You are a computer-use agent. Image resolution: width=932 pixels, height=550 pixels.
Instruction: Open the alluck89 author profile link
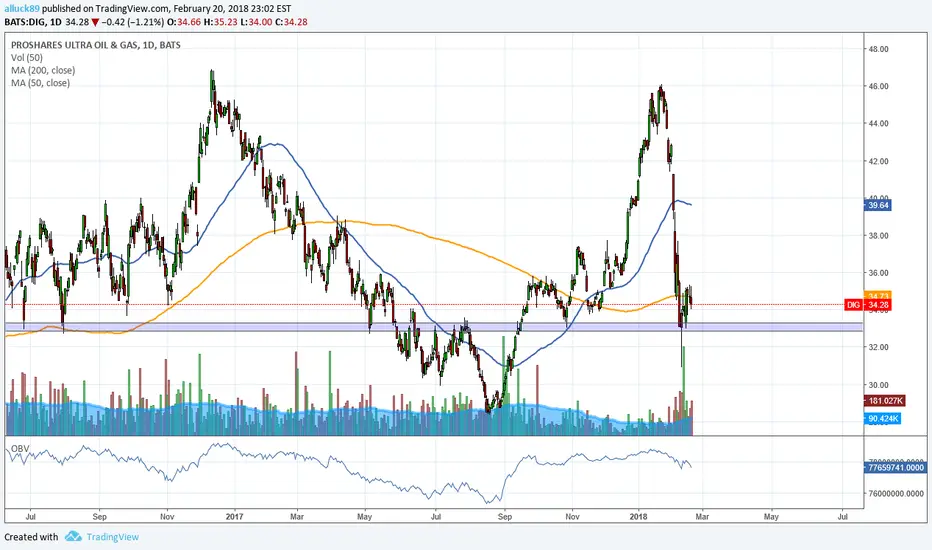[x=23, y=9]
